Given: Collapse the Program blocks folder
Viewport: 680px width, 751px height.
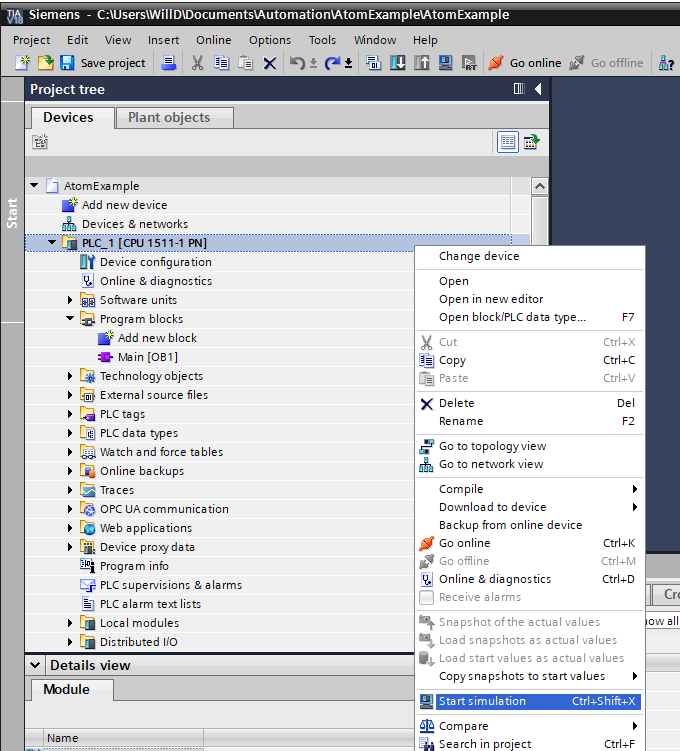Looking at the screenshot, I should pos(71,319).
